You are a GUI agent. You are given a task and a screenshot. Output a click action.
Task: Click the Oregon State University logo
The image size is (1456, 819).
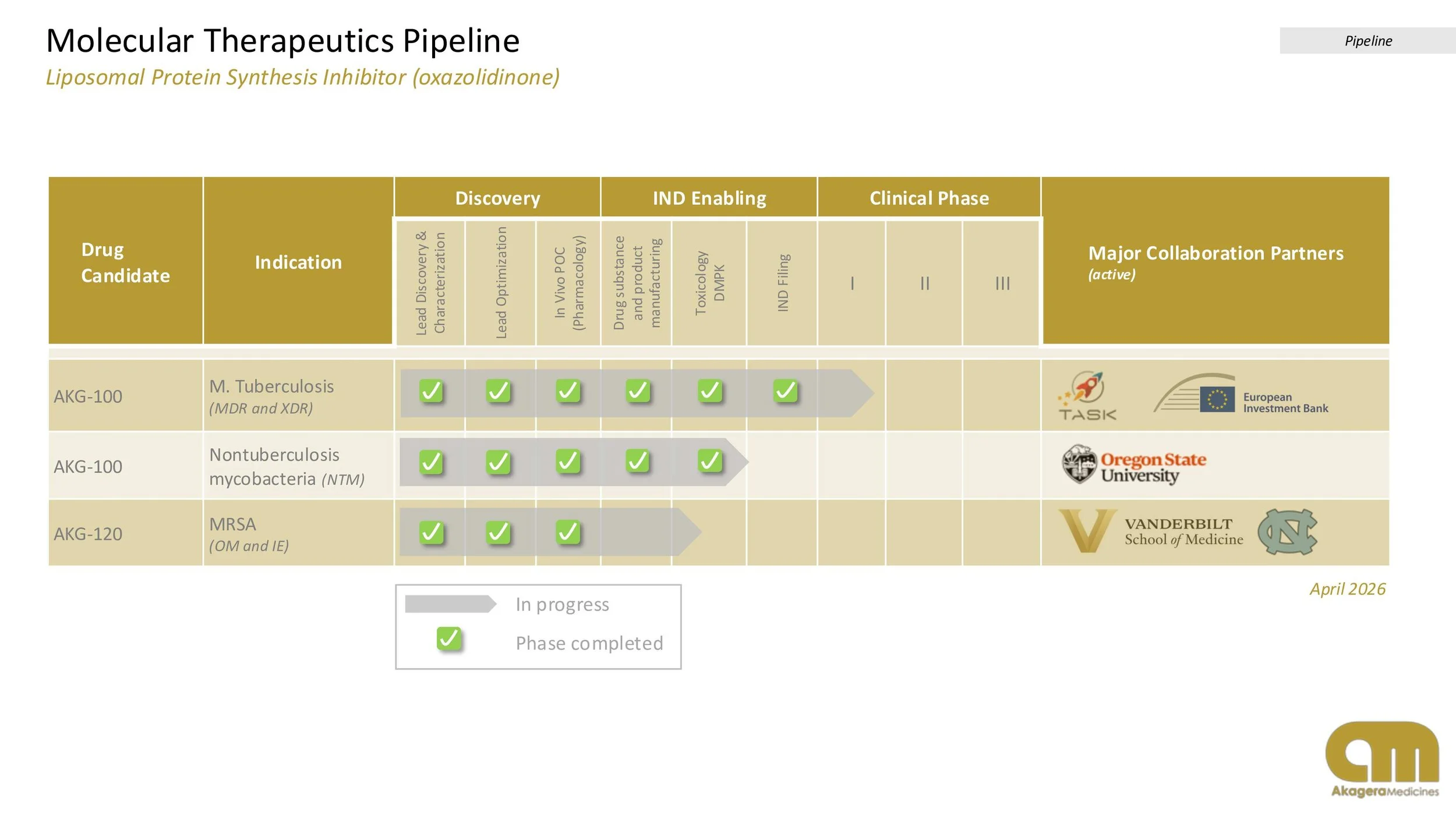tap(1133, 465)
